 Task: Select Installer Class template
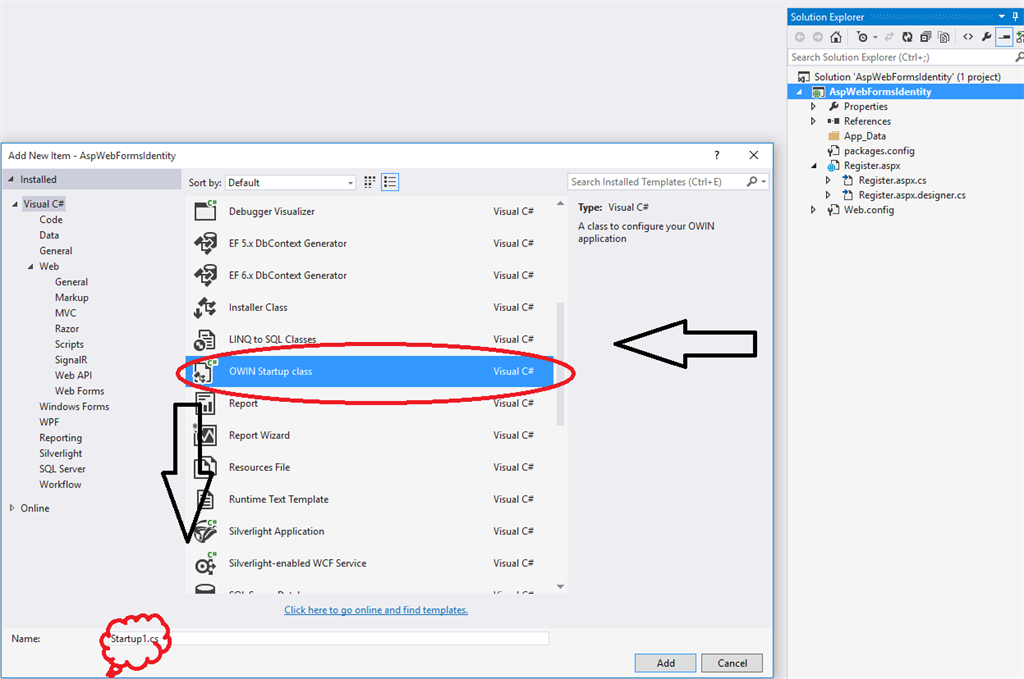(x=372, y=308)
